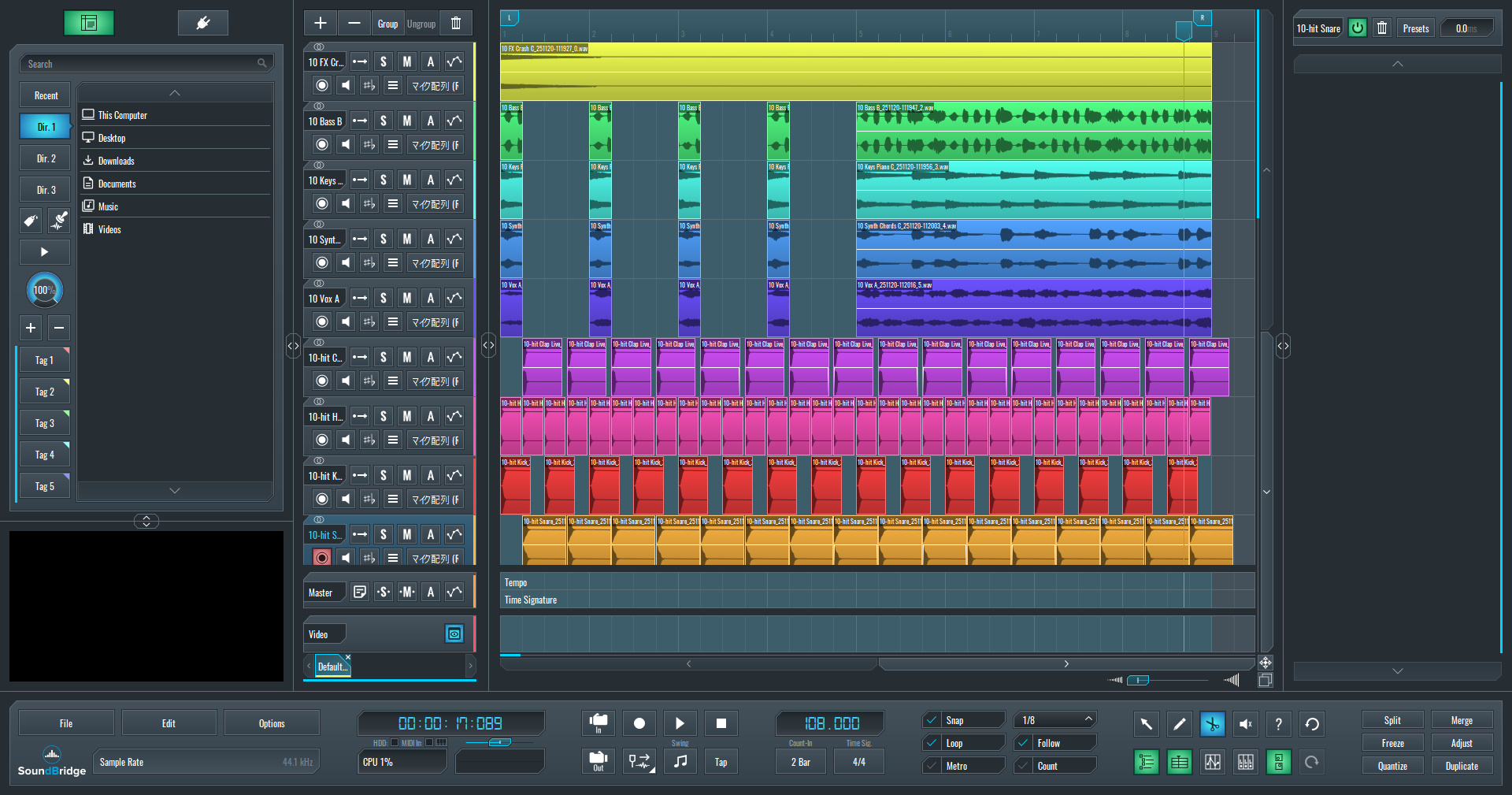The width and height of the screenshot is (1512, 795).
Task: Open the File menu
Action: point(66,723)
